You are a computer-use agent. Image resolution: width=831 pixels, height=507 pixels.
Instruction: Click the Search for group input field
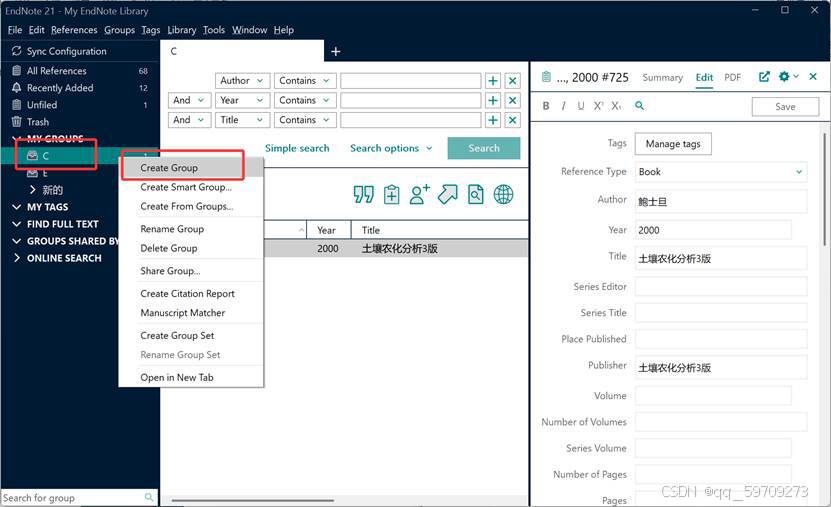[x=72, y=497]
